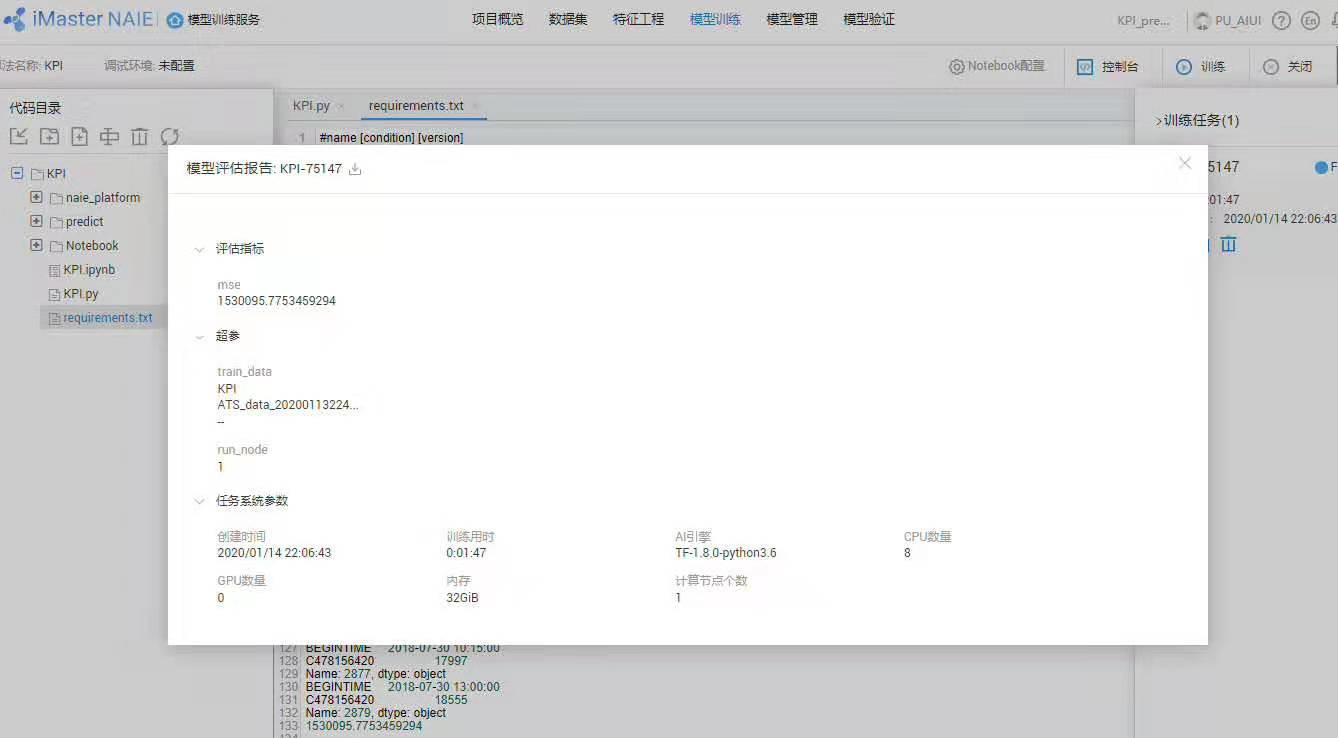Create a new folder in 代码目录

click(49, 136)
